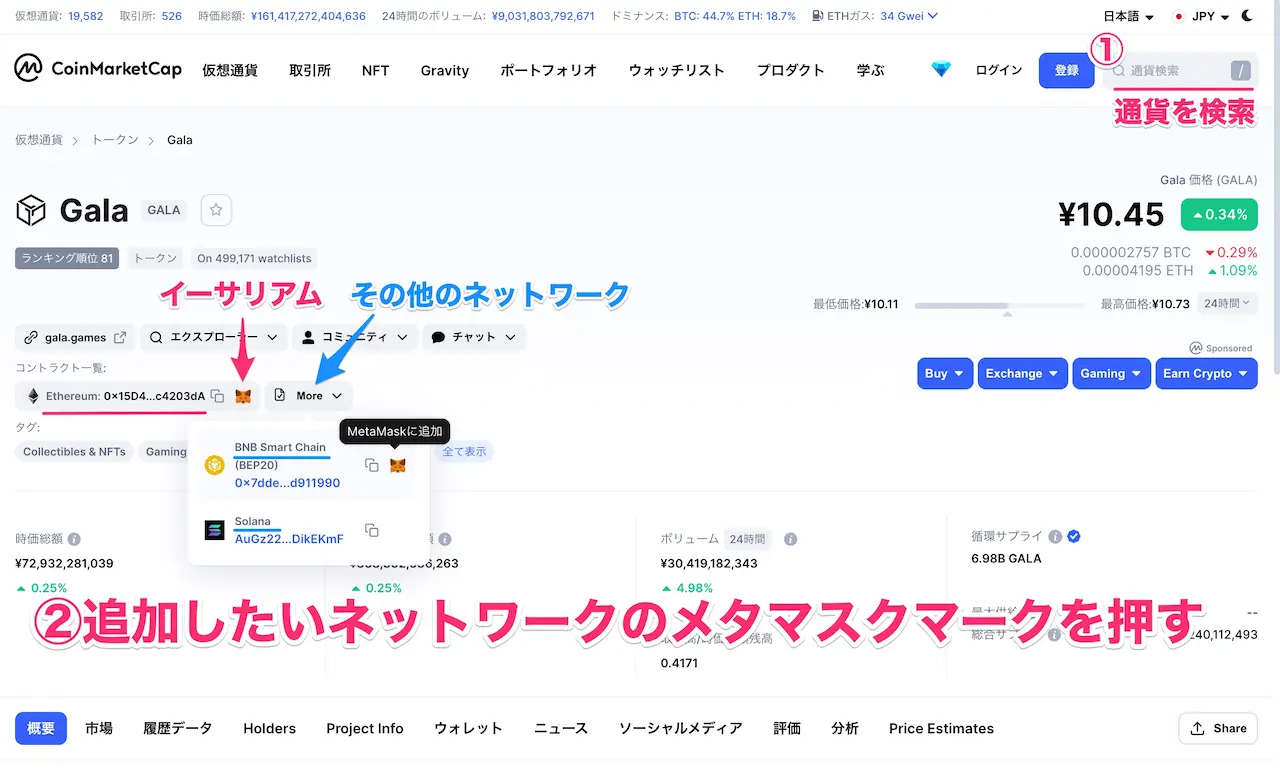Click the 仮想通貨 breadcrumb link
1280x773 pixels.
tap(39, 140)
